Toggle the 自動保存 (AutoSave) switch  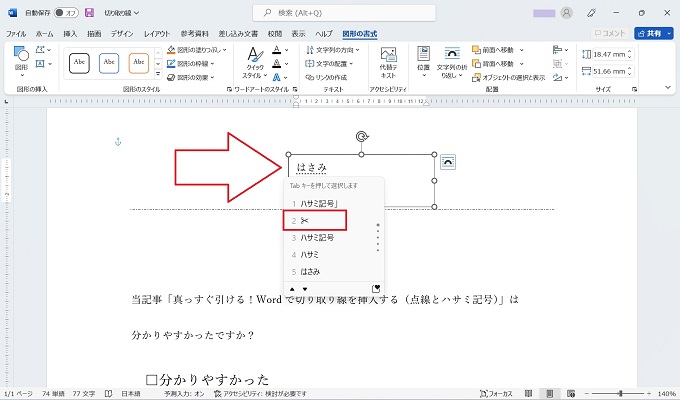click(x=66, y=13)
